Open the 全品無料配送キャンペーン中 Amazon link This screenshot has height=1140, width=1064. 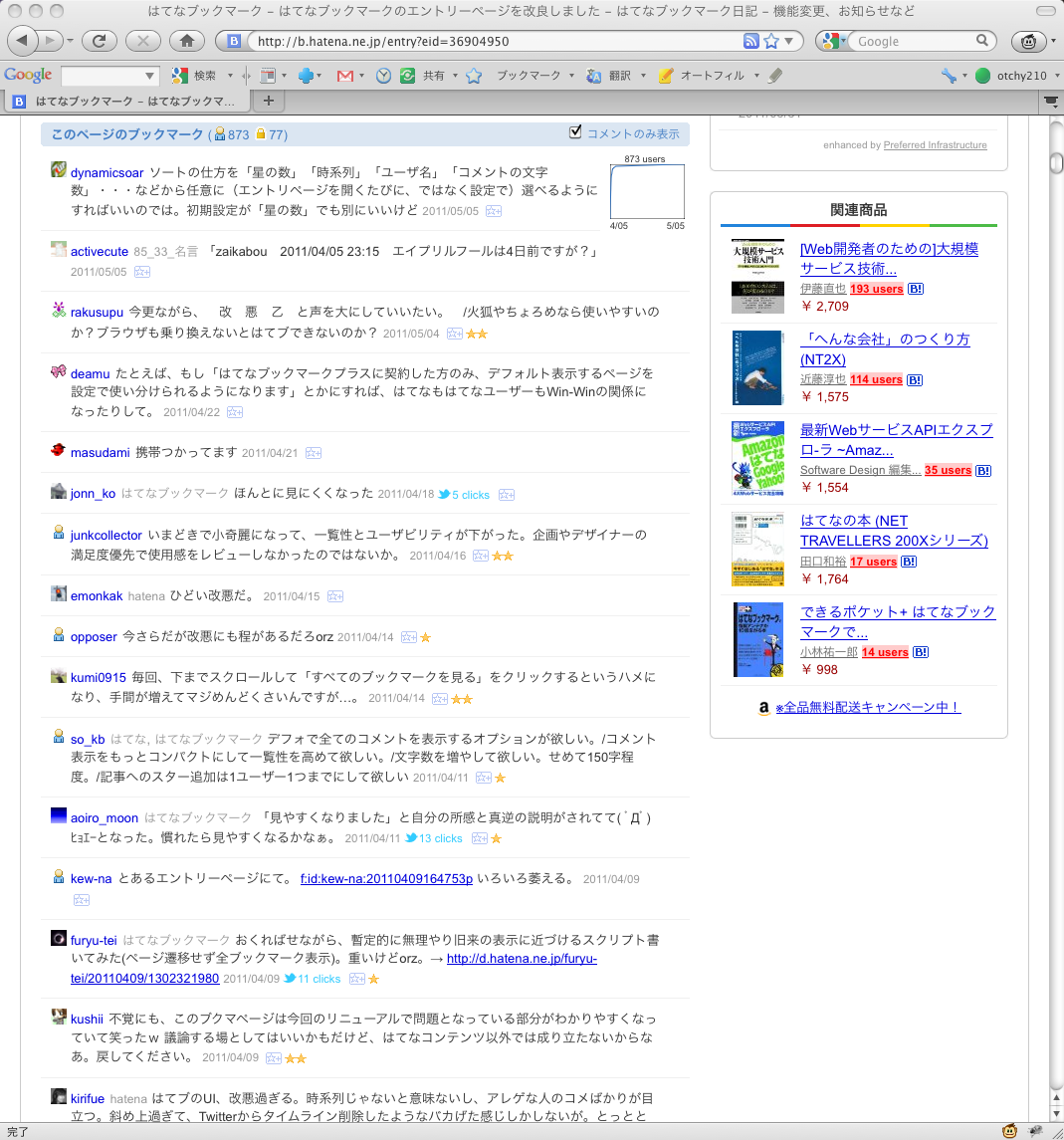click(x=869, y=707)
